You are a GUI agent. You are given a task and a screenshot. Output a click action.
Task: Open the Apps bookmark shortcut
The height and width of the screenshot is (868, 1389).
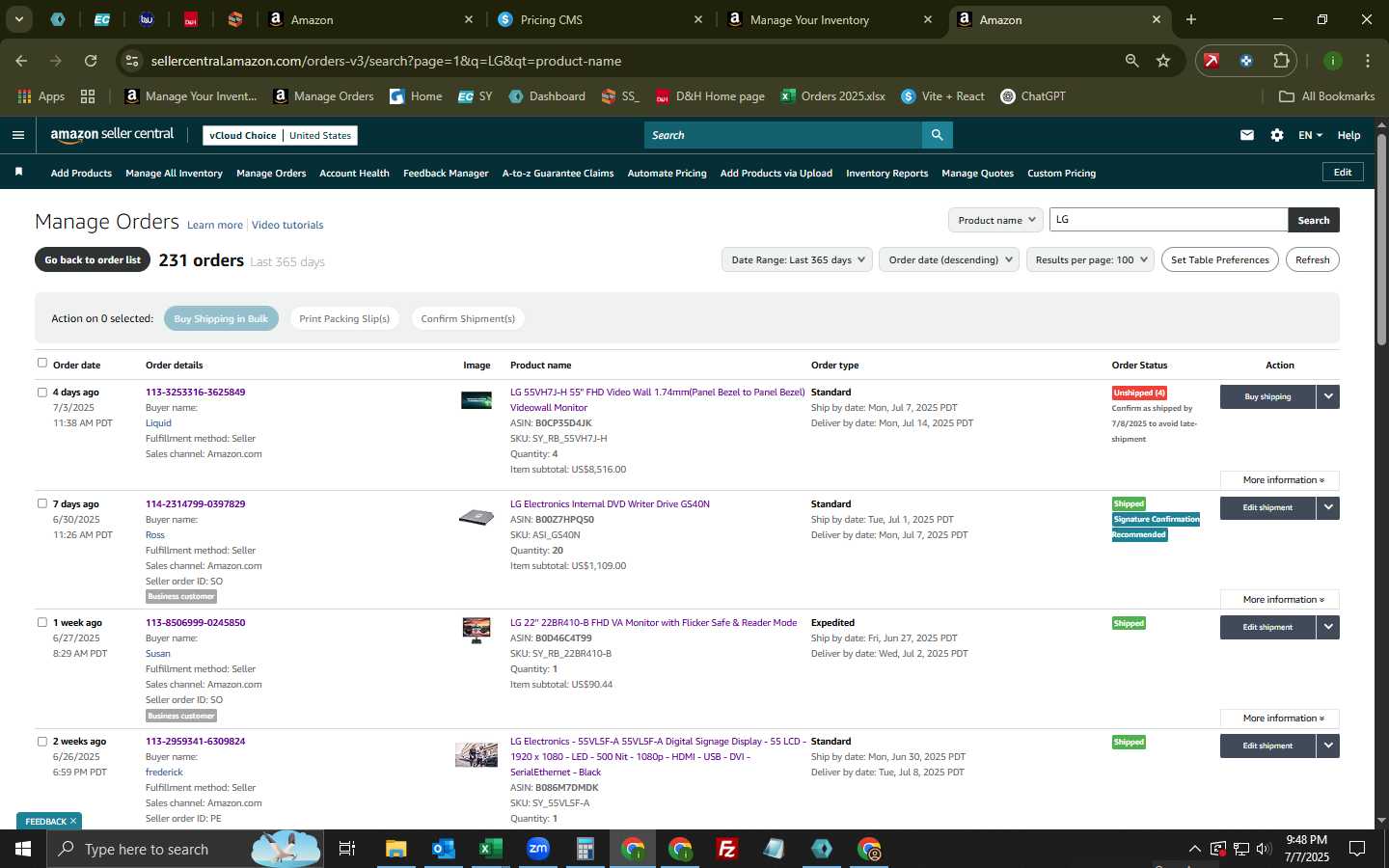41,96
